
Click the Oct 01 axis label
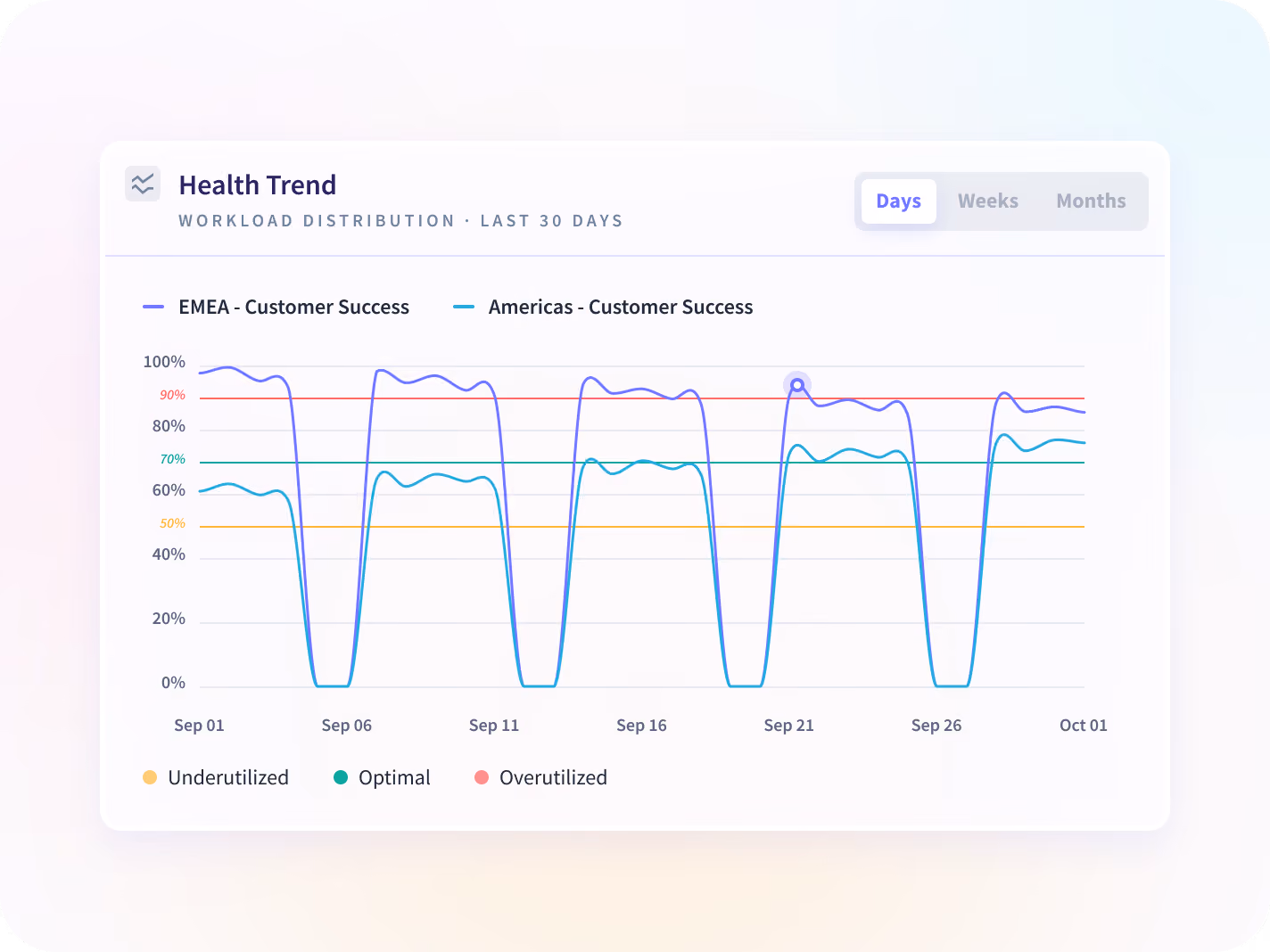1084,726
